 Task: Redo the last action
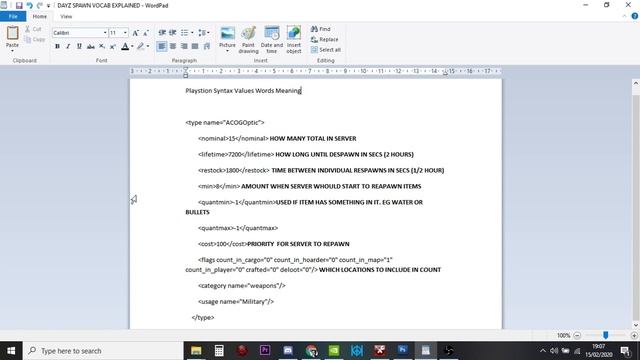[x=39, y=5]
